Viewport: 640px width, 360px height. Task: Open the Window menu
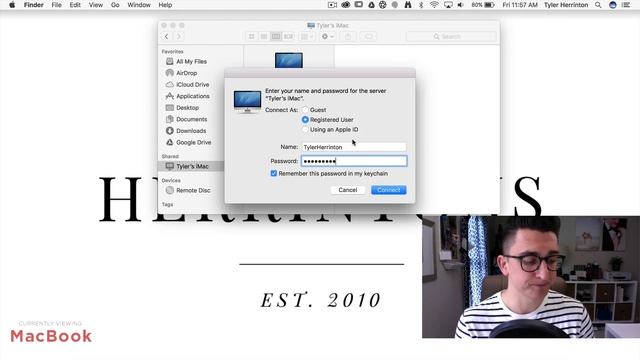139,5
